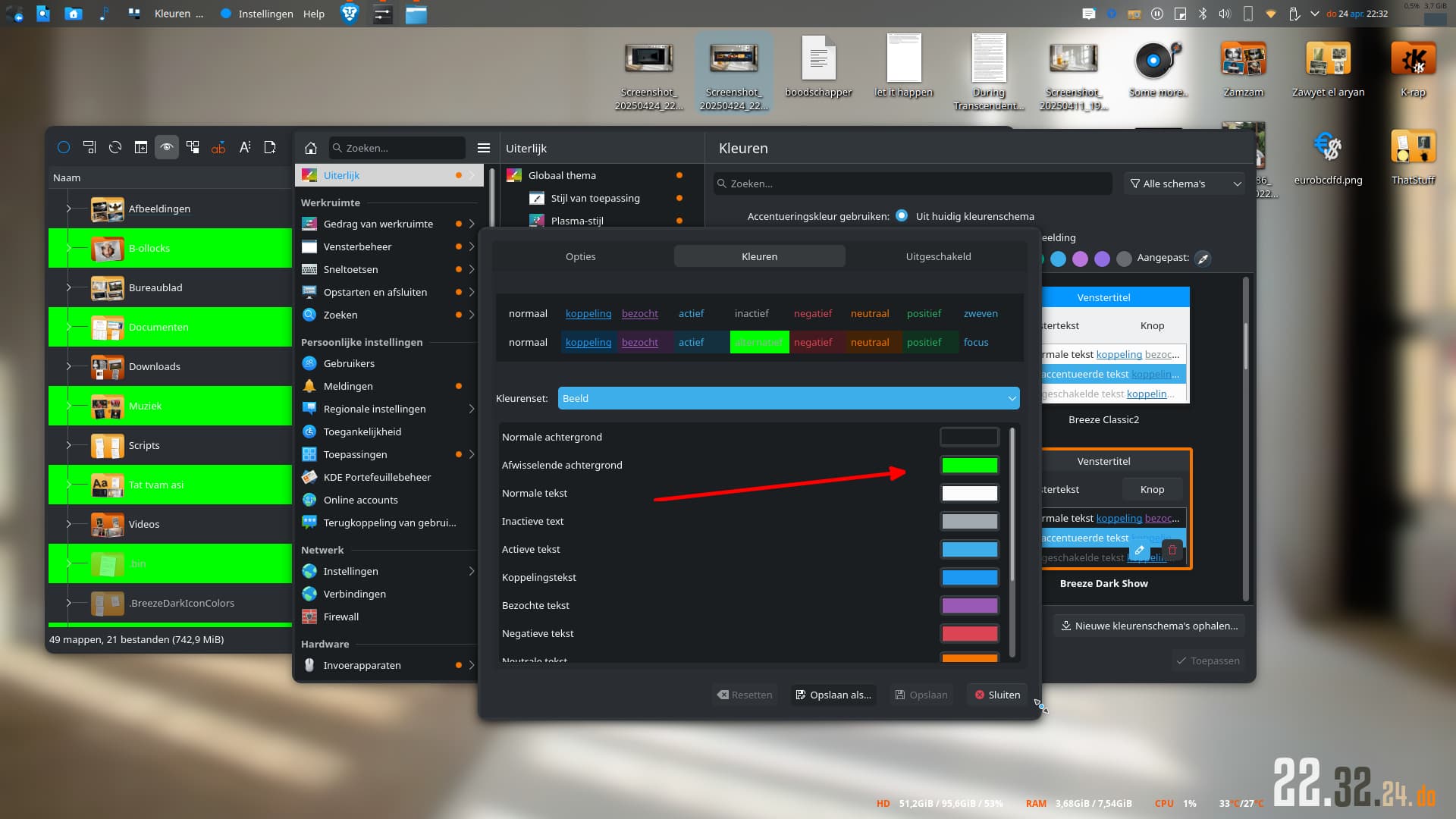Image resolution: width=1456 pixels, height=819 pixels.
Task: Click the music note icon in the top panel
Action: point(104,14)
